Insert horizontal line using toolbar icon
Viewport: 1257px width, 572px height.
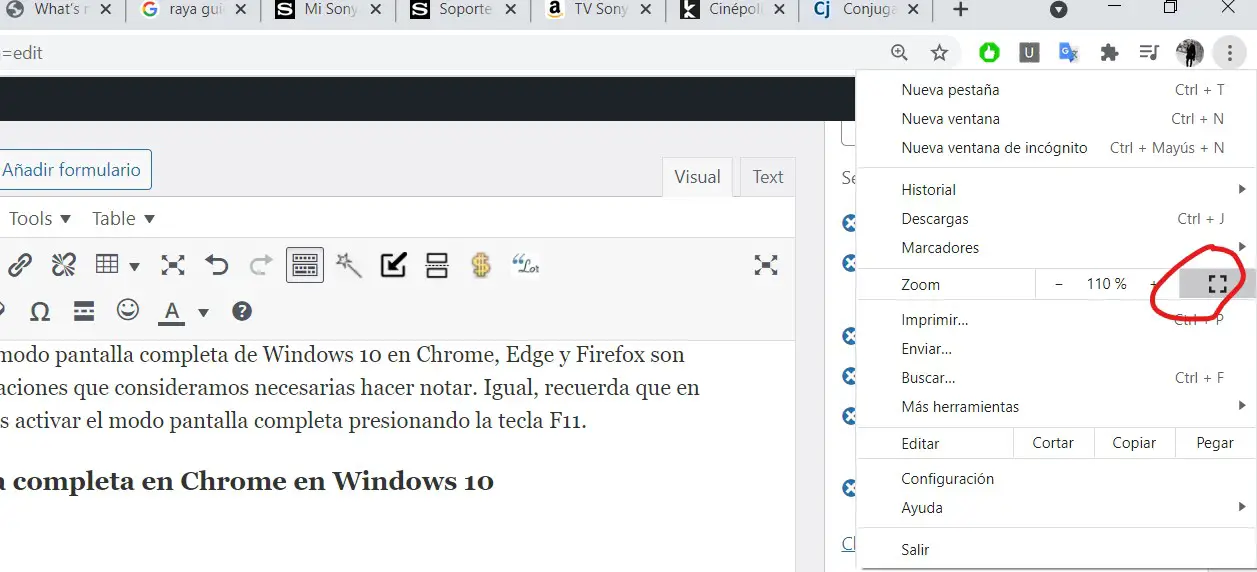84,311
